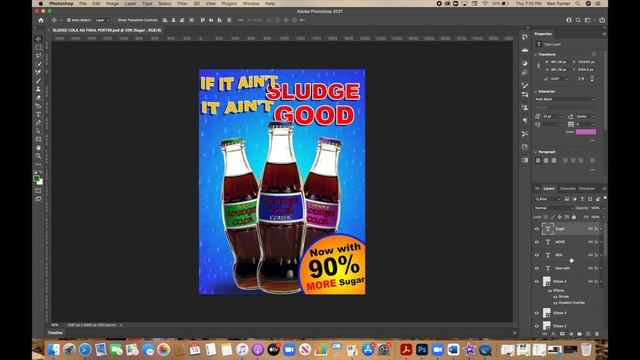Select the Move tool in toolbox
Screen dimensions: 640x360
coord(38,39)
